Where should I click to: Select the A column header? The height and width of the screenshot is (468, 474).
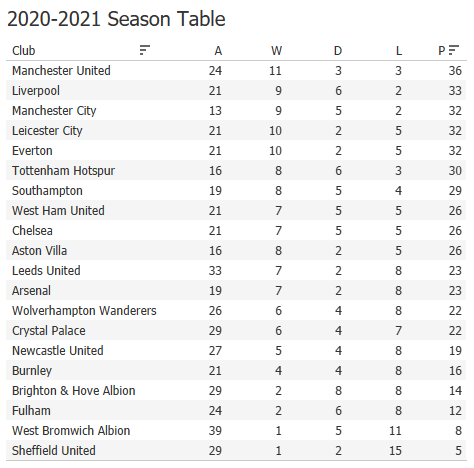218,51
